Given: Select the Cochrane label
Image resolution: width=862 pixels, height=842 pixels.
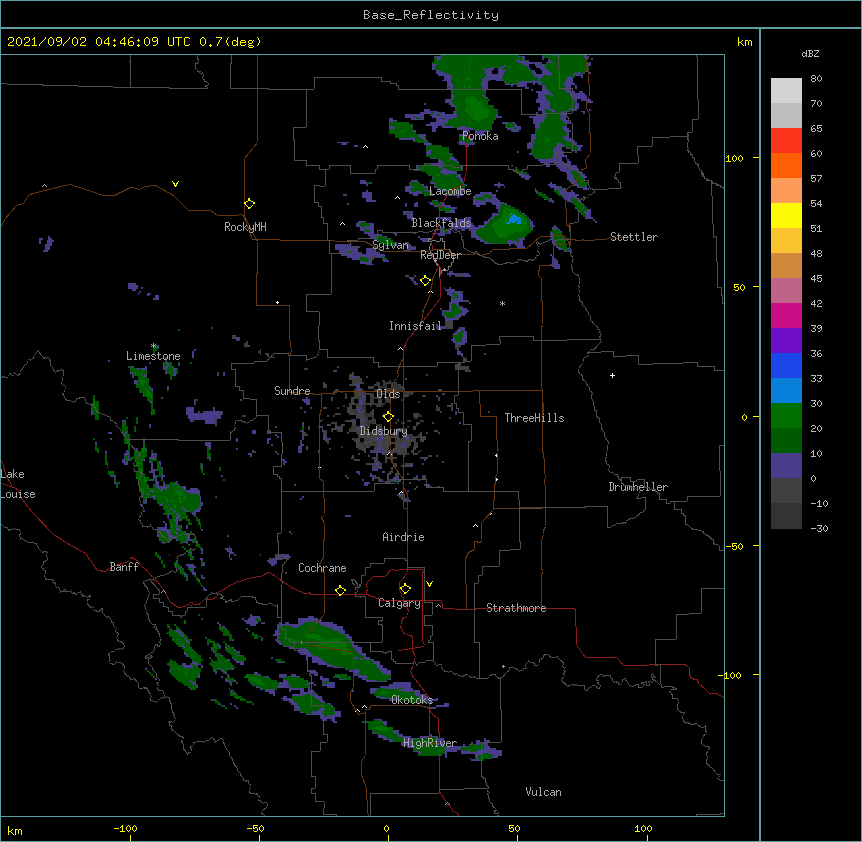Looking at the screenshot, I should pos(322,568).
